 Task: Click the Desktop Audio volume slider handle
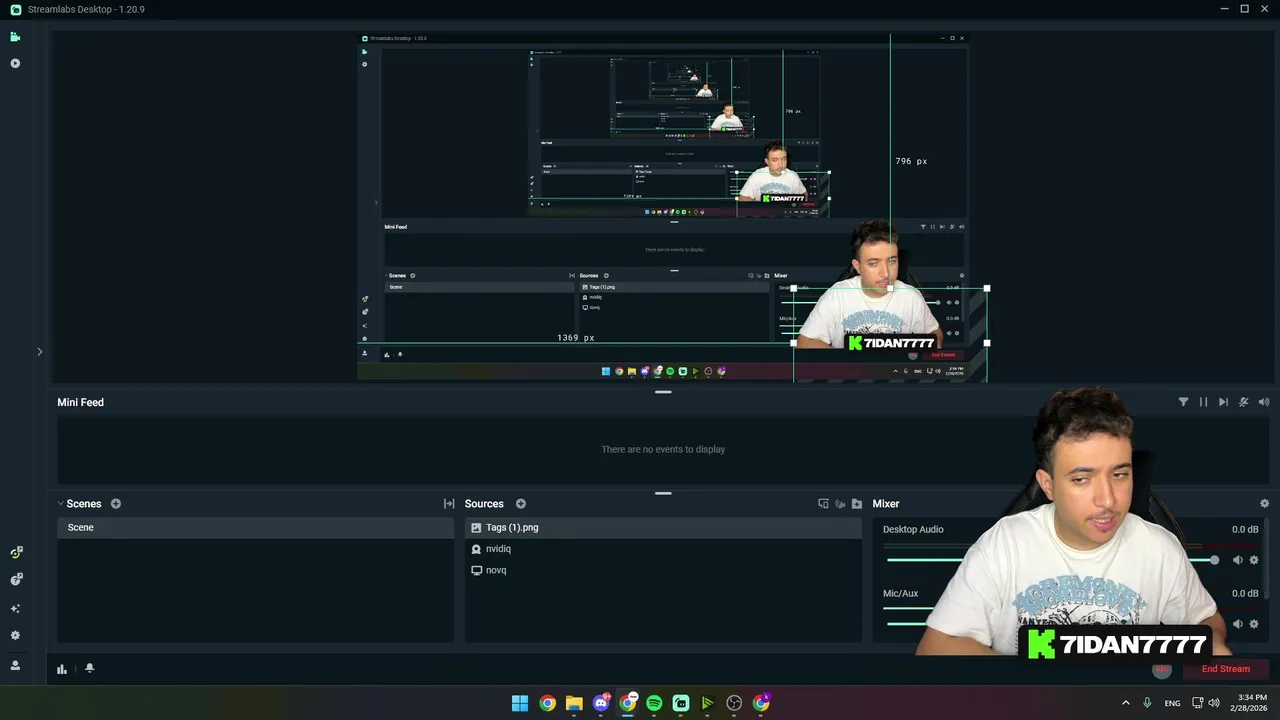coord(1214,560)
